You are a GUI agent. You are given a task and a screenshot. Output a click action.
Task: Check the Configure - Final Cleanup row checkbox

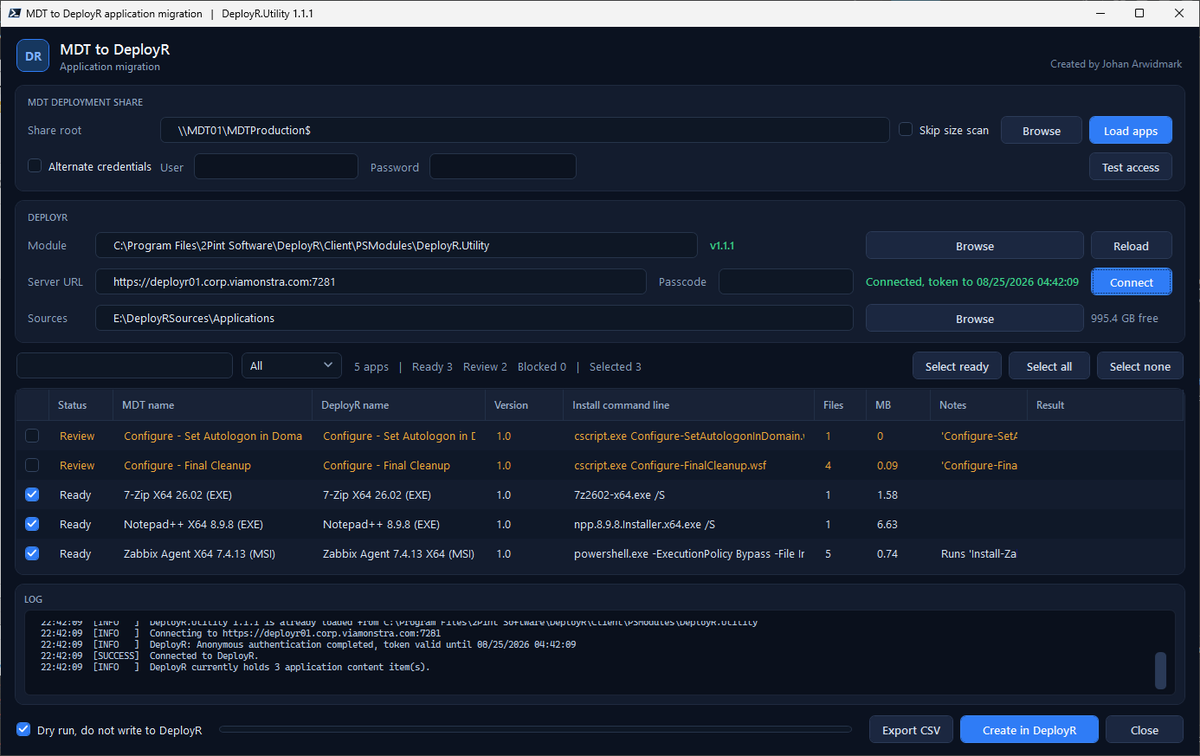(33, 465)
